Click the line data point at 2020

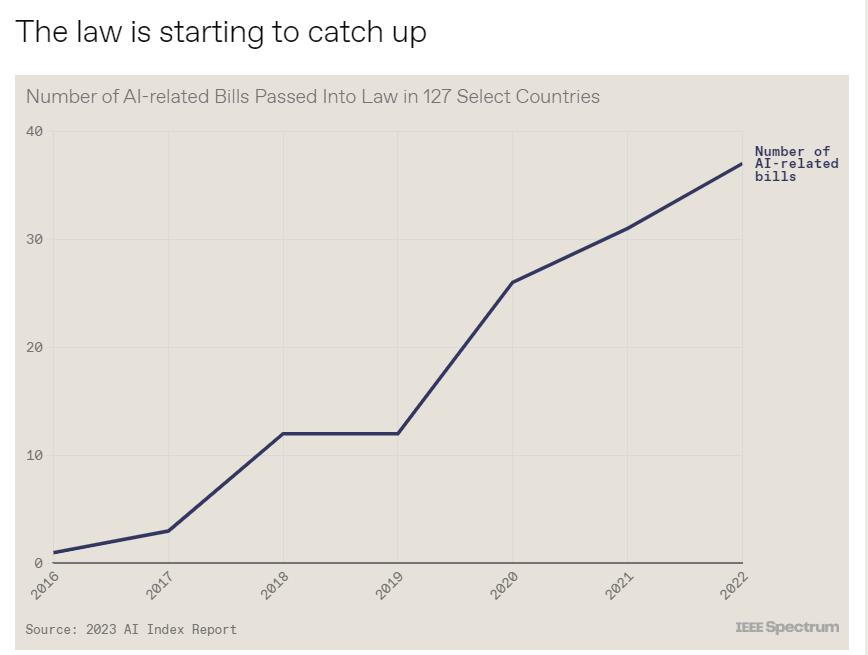(513, 282)
